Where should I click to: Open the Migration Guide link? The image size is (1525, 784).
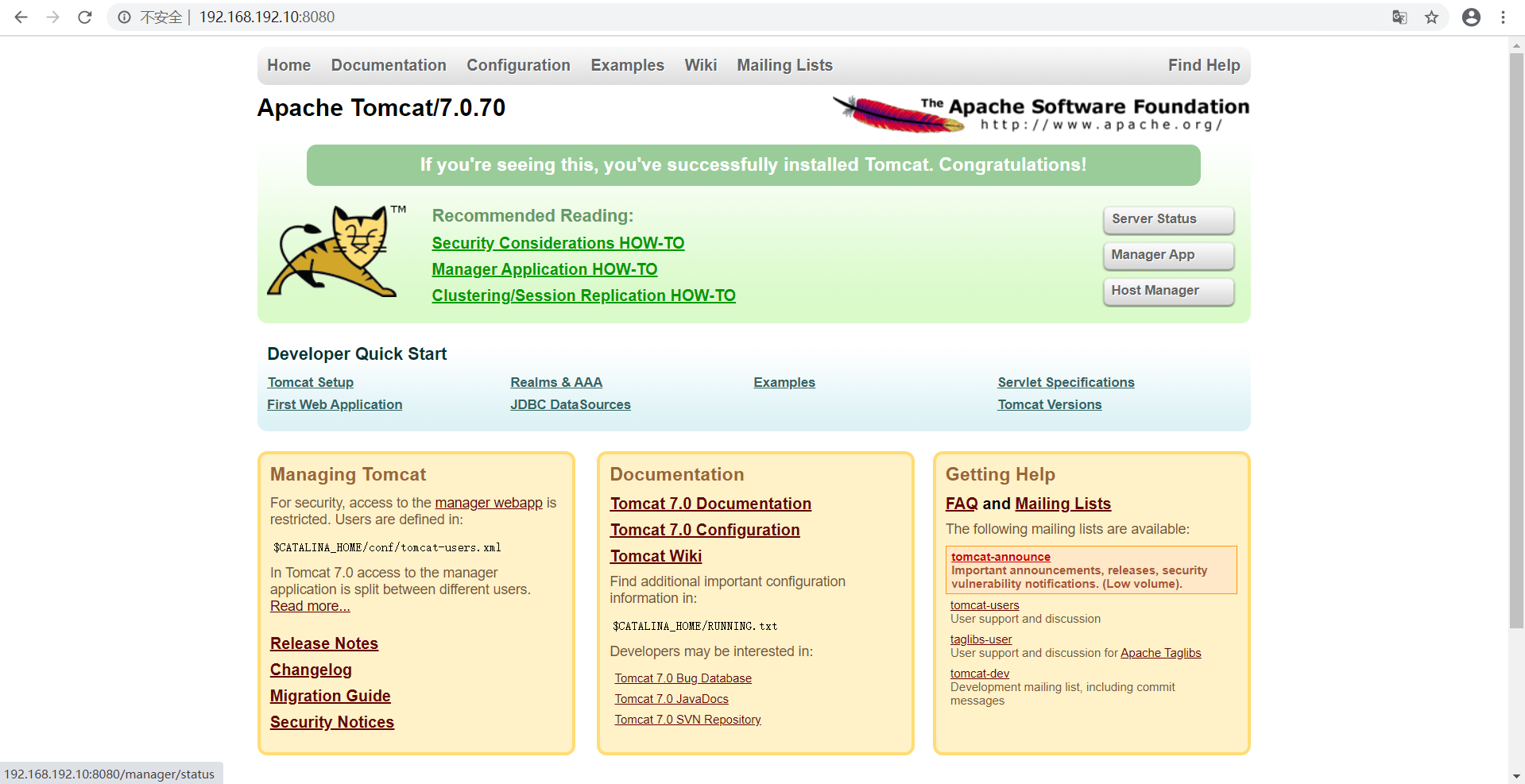click(x=330, y=696)
